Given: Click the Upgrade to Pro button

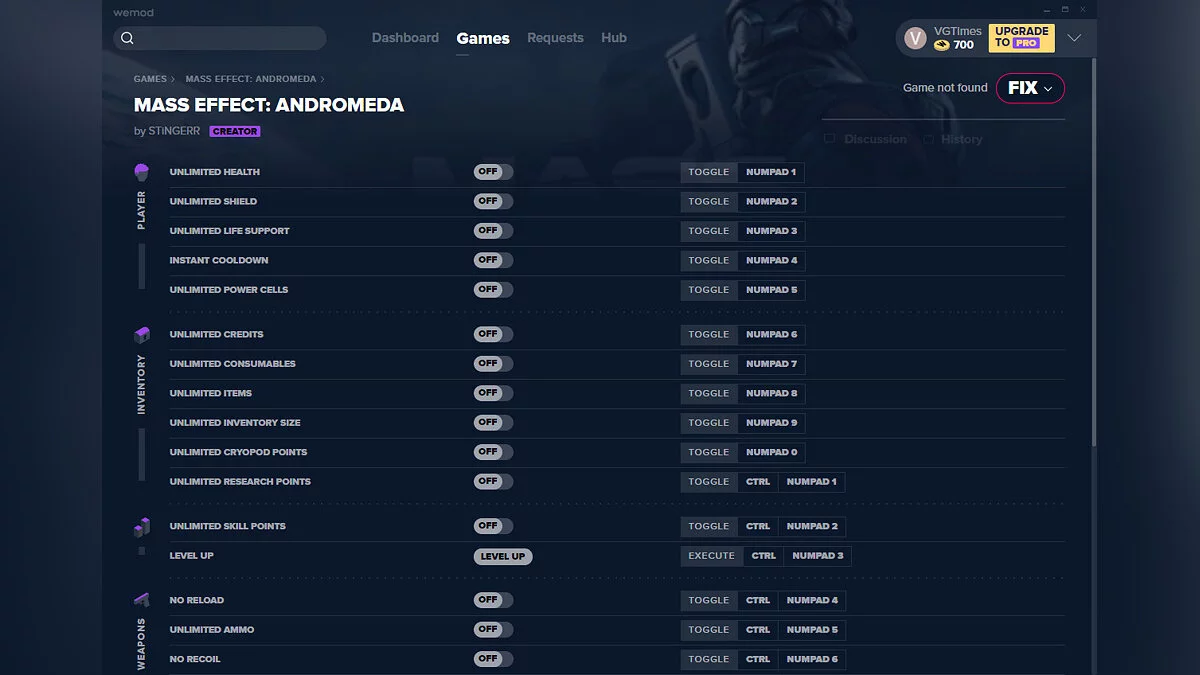Looking at the screenshot, I should coord(1021,38).
